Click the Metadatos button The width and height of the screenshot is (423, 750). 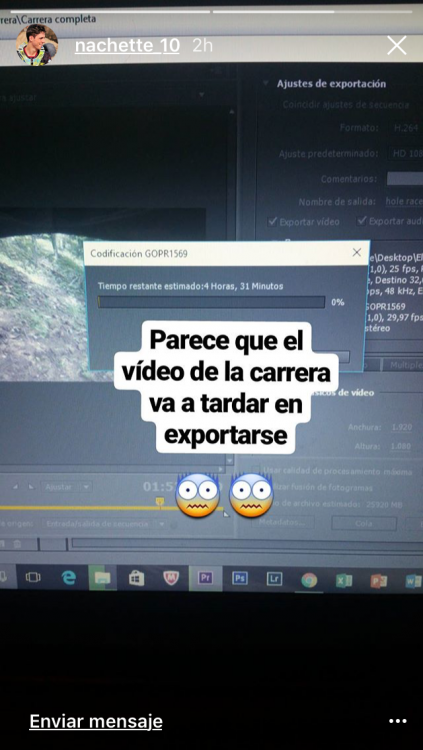coord(283,522)
